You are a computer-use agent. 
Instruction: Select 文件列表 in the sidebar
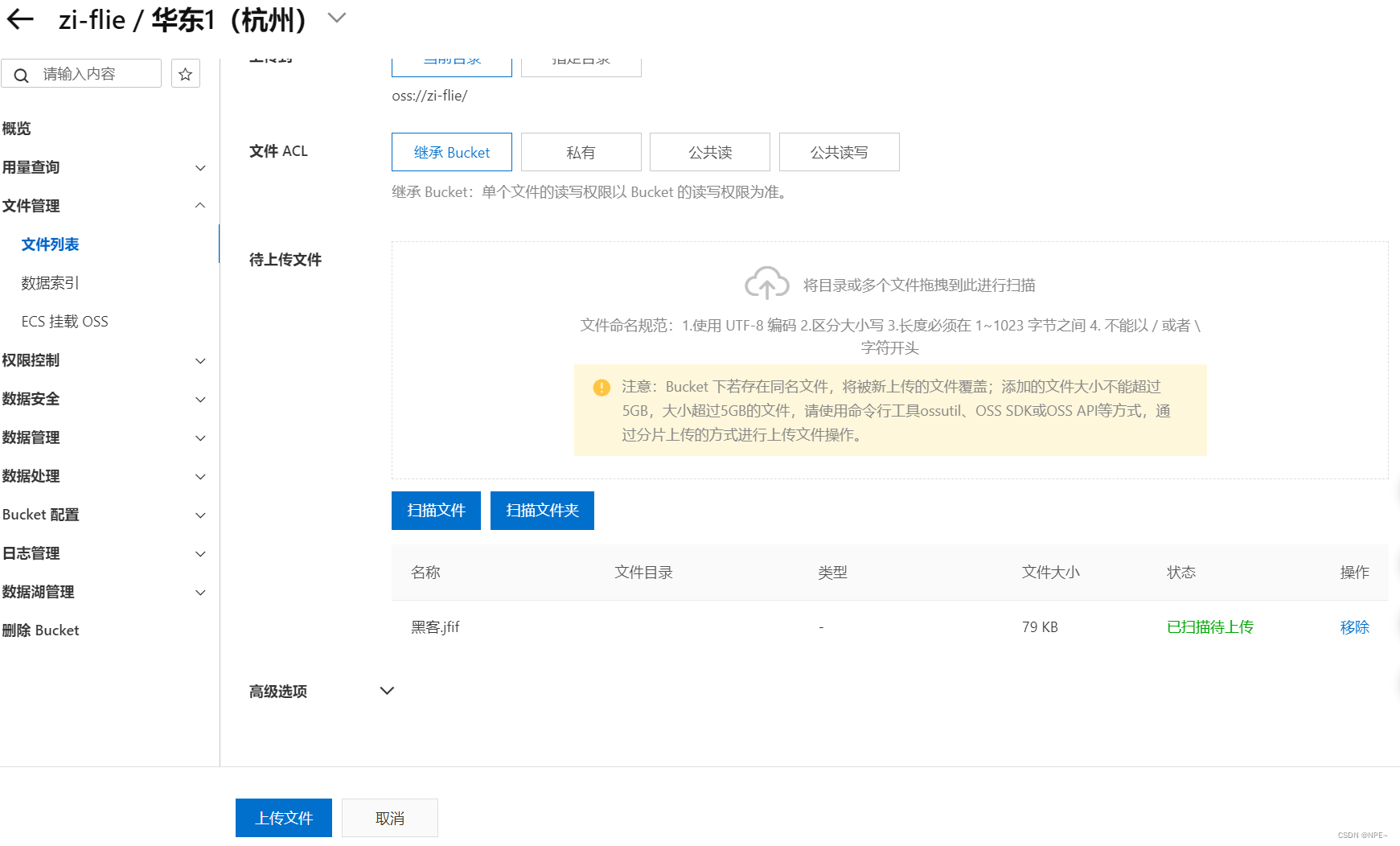pyautogui.click(x=50, y=244)
